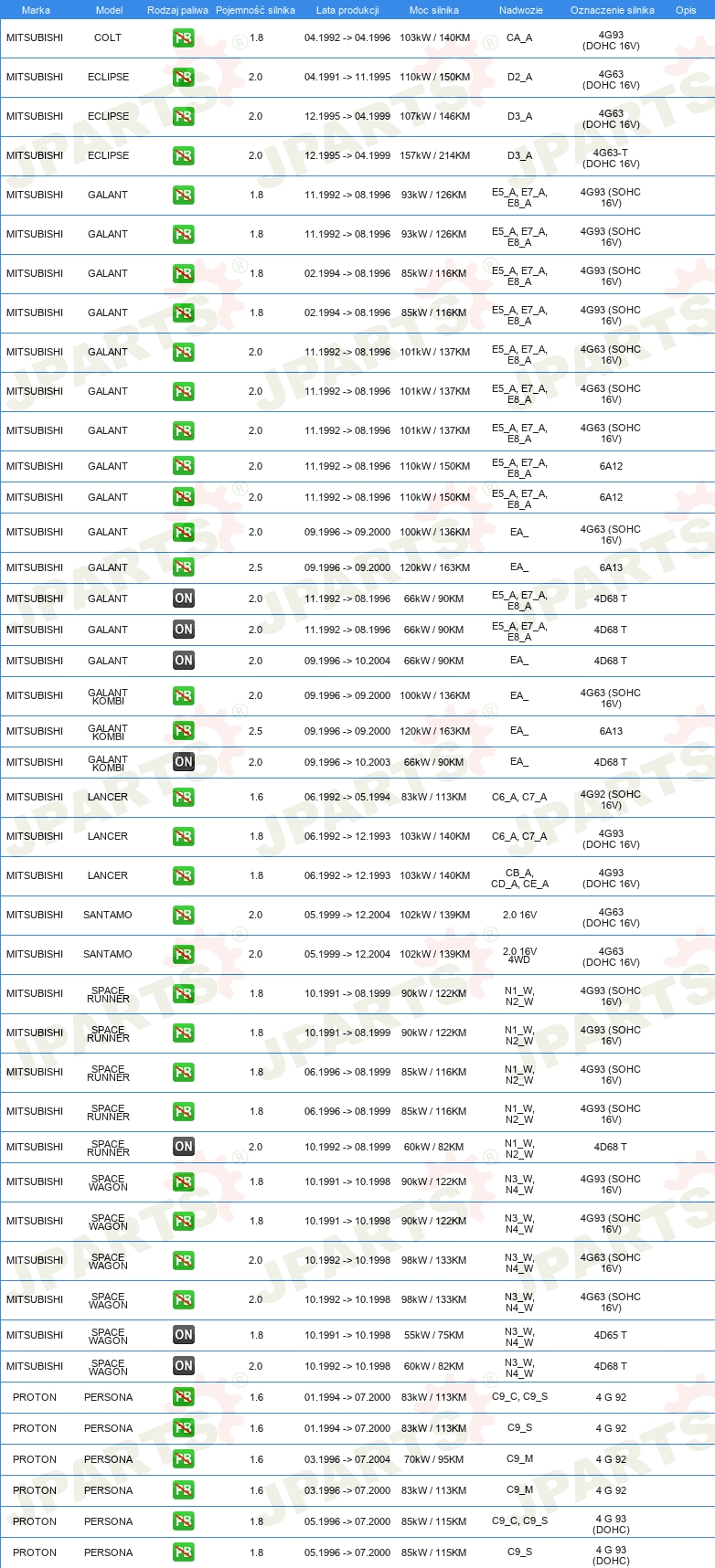Click the 2.0 16V 4WD body cell
This screenshot has width=715, height=1568.
pos(519,956)
